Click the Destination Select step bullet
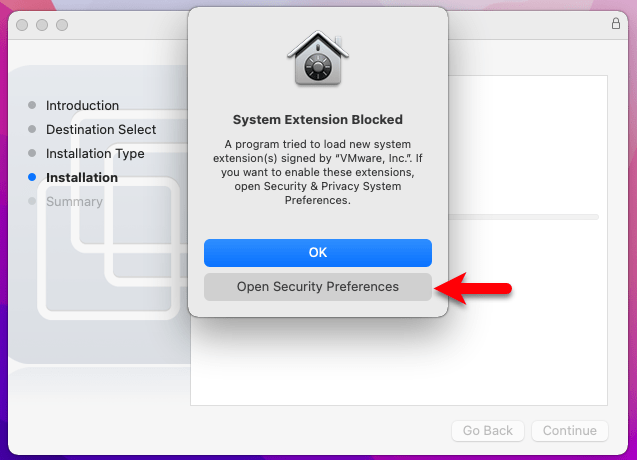 tap(32, 129)
